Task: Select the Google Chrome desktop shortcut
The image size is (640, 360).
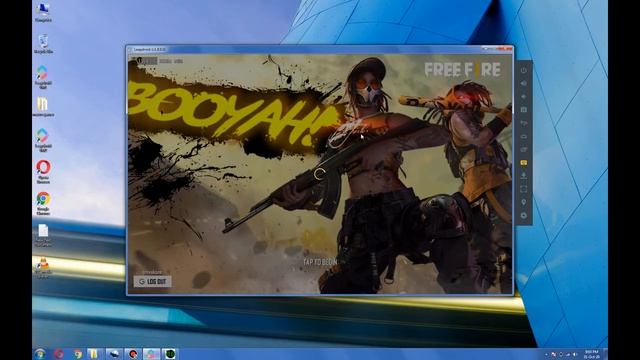Action: 43,203
